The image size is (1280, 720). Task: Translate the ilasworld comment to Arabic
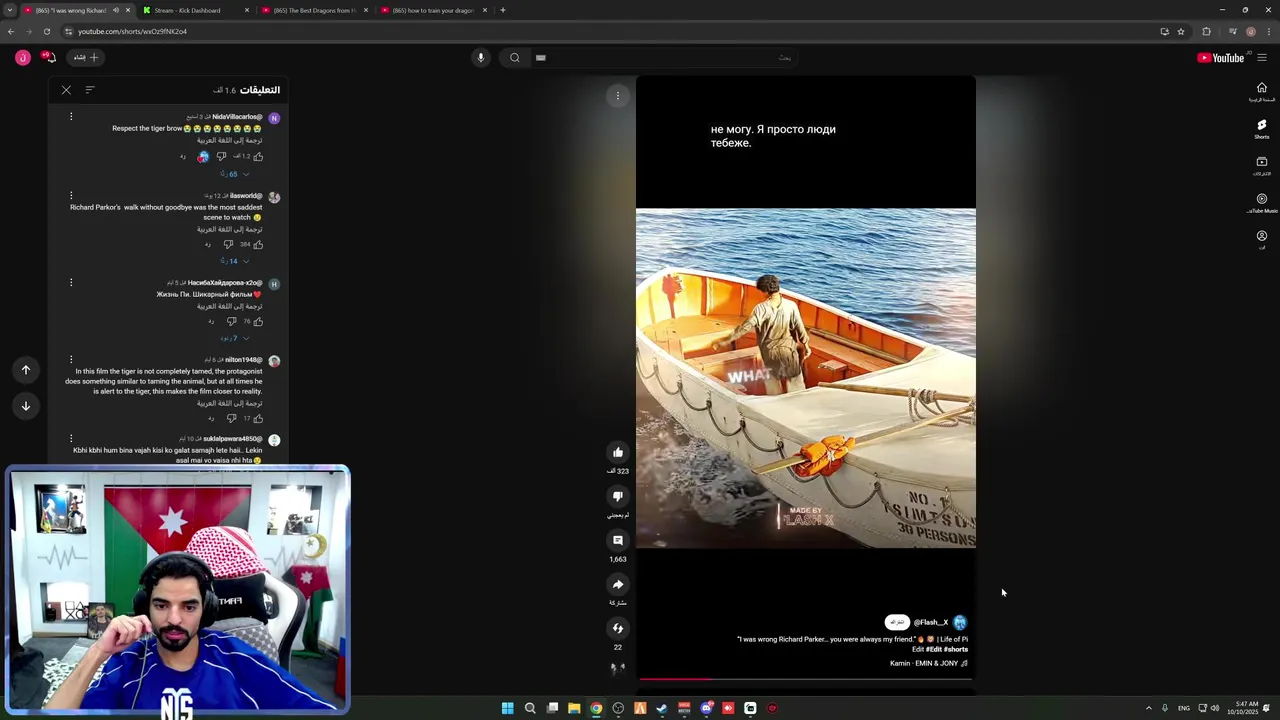229,229
